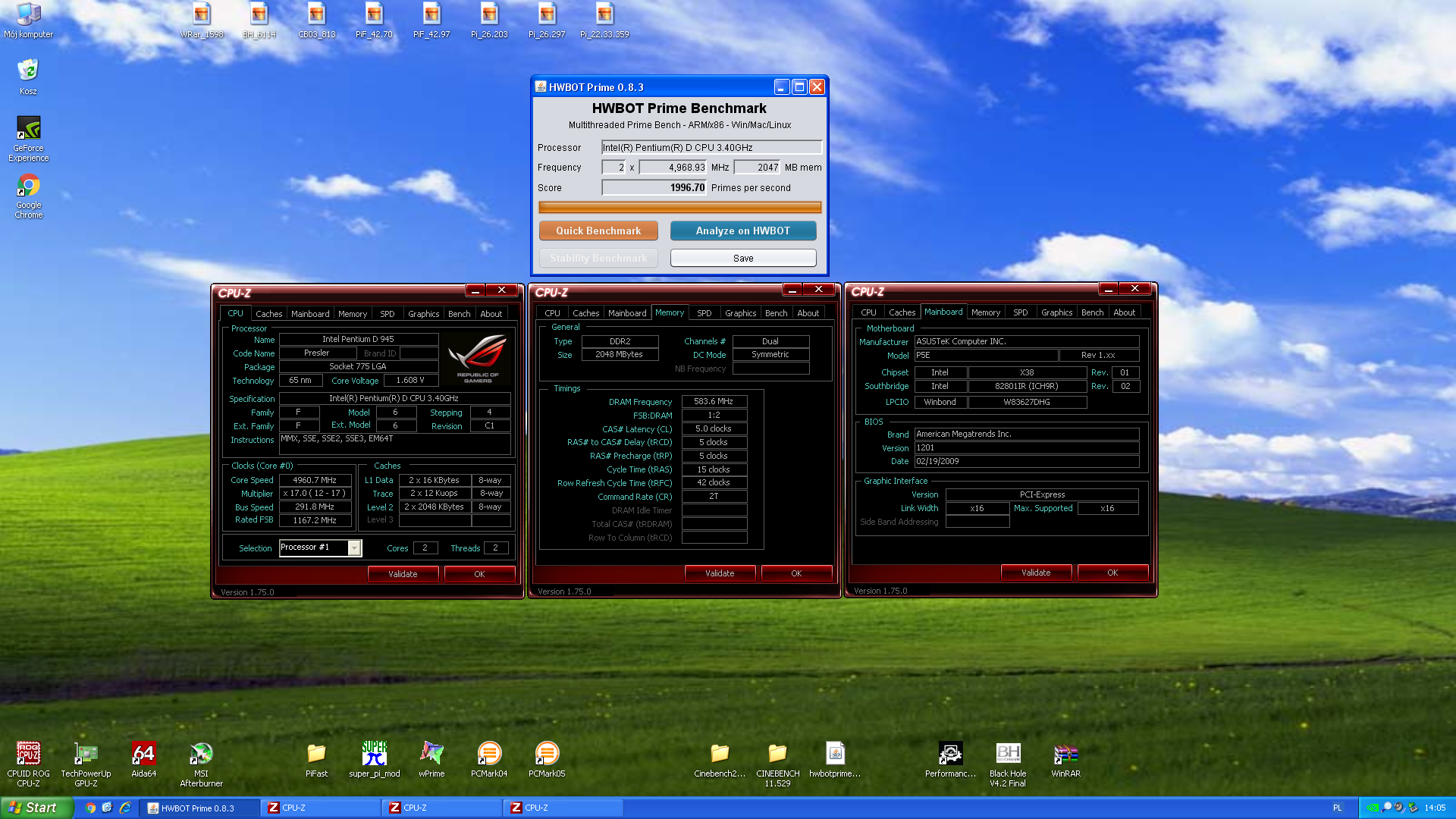1456x819 pixels.
Task: Click Validate in left CPU-Z window
Action: (403, 574)
